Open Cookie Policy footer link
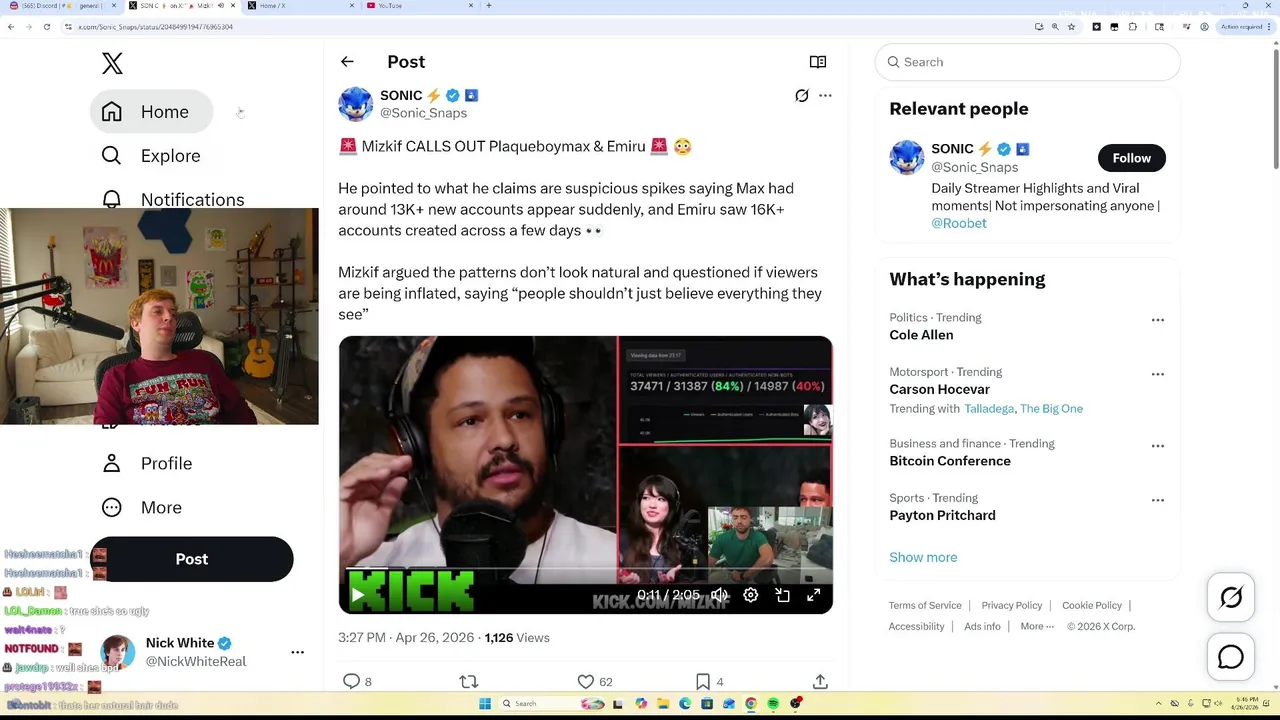This screenshot has height=720, width=1280. (x=1092, y=606)
